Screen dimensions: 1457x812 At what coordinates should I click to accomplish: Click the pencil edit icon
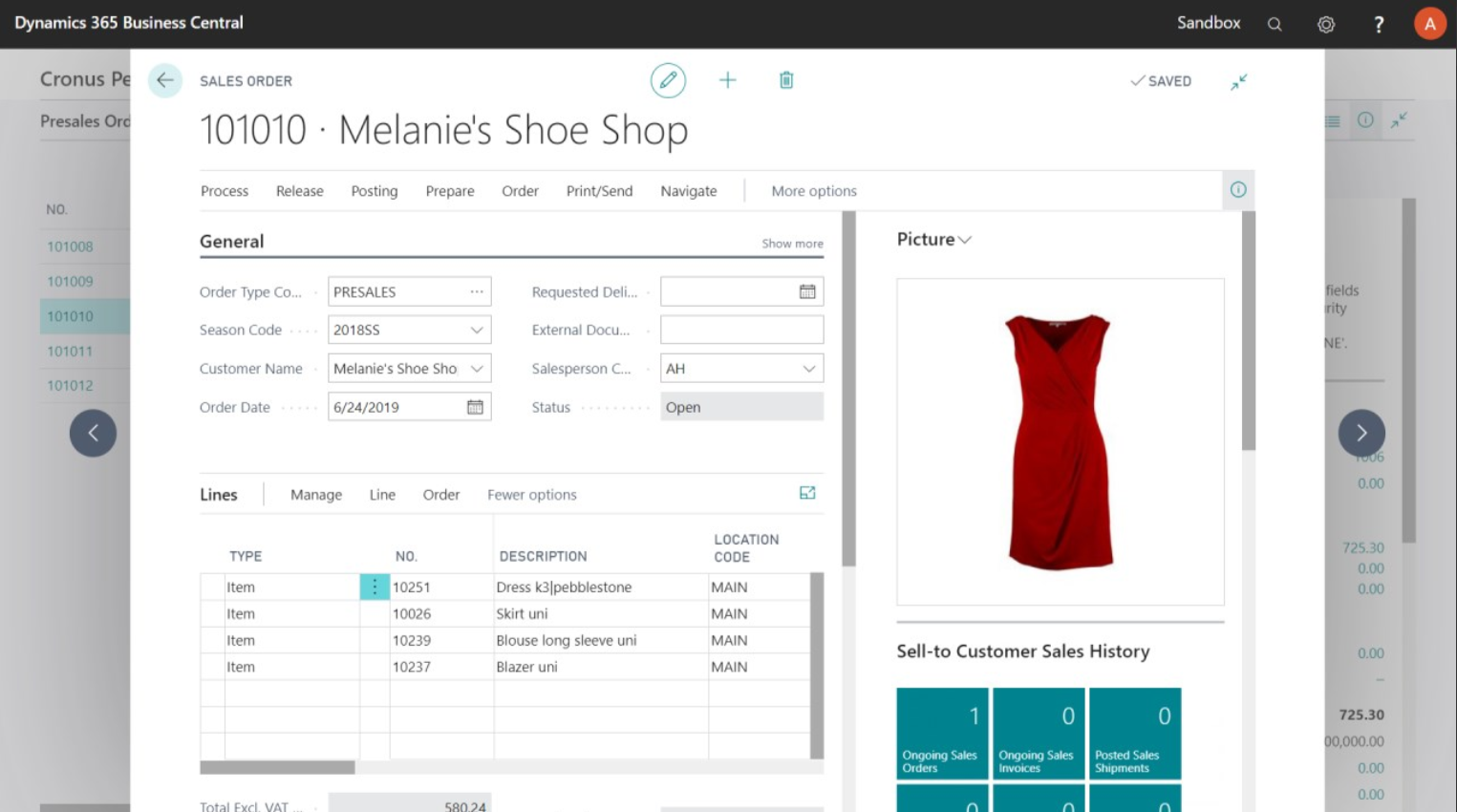tap(668, 81)
